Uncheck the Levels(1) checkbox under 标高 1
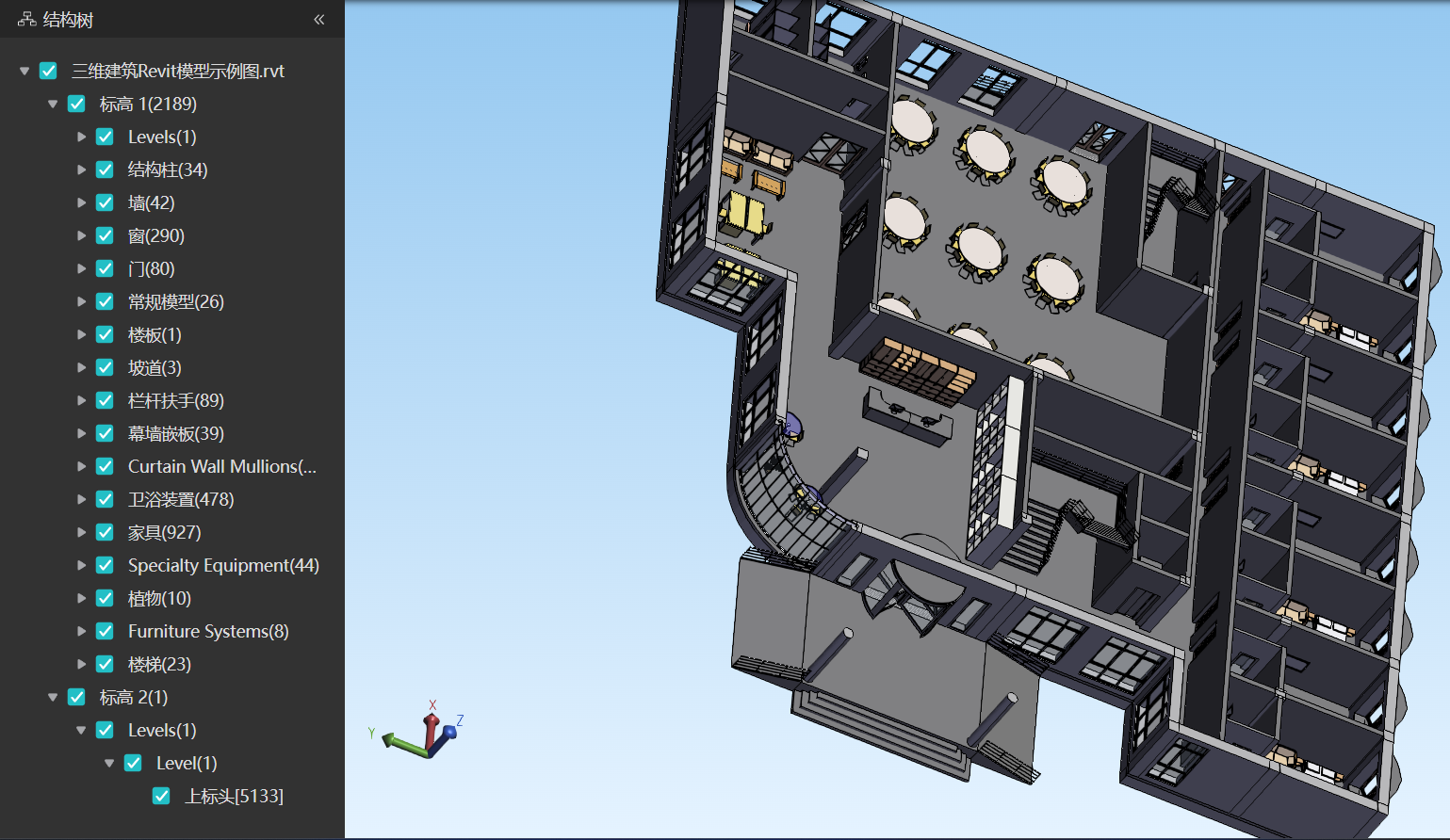 coord(105,137)
